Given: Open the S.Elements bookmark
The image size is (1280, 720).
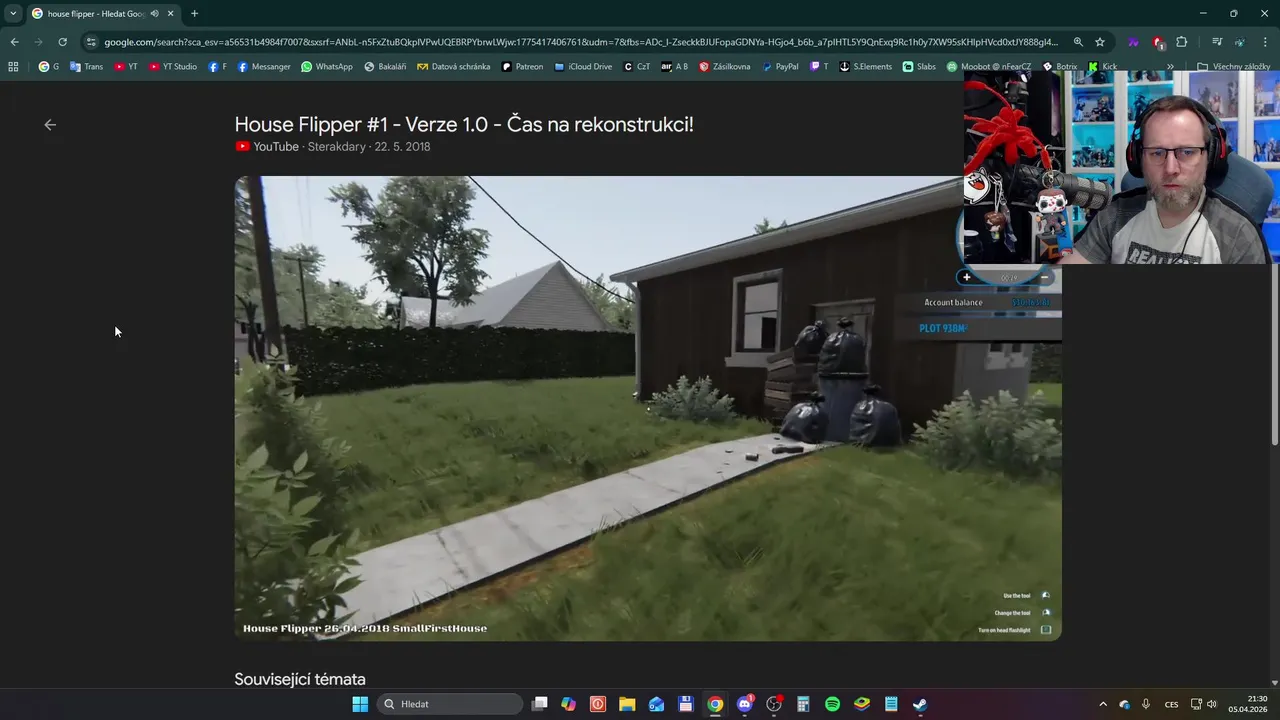Looking at the screenshot, I should click(865, 67).
